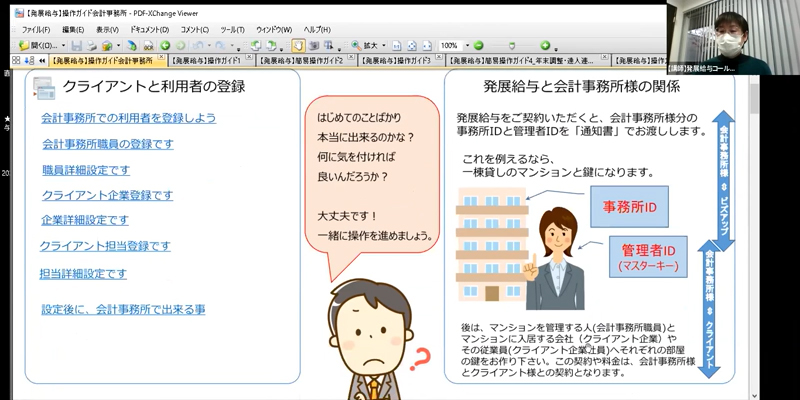The image size is (800, 400).
Task: Click the Email document icon
Action: tap(107, 45)
